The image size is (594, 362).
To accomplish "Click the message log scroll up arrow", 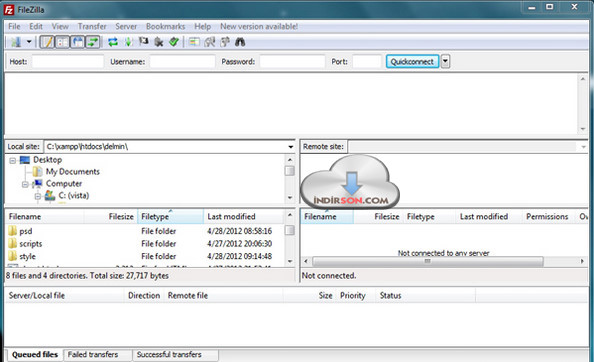I will pyautogui.click(x=583, y=79).
